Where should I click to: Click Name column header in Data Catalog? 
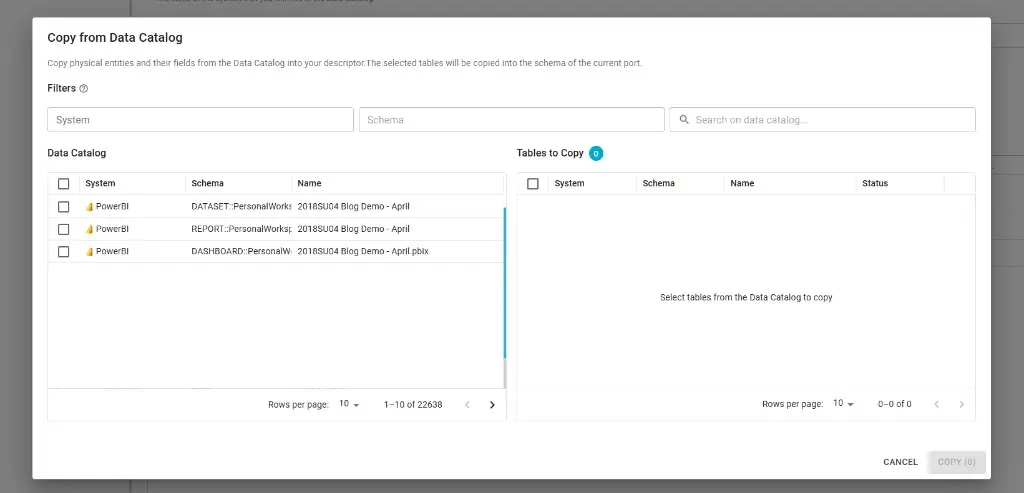310,183
